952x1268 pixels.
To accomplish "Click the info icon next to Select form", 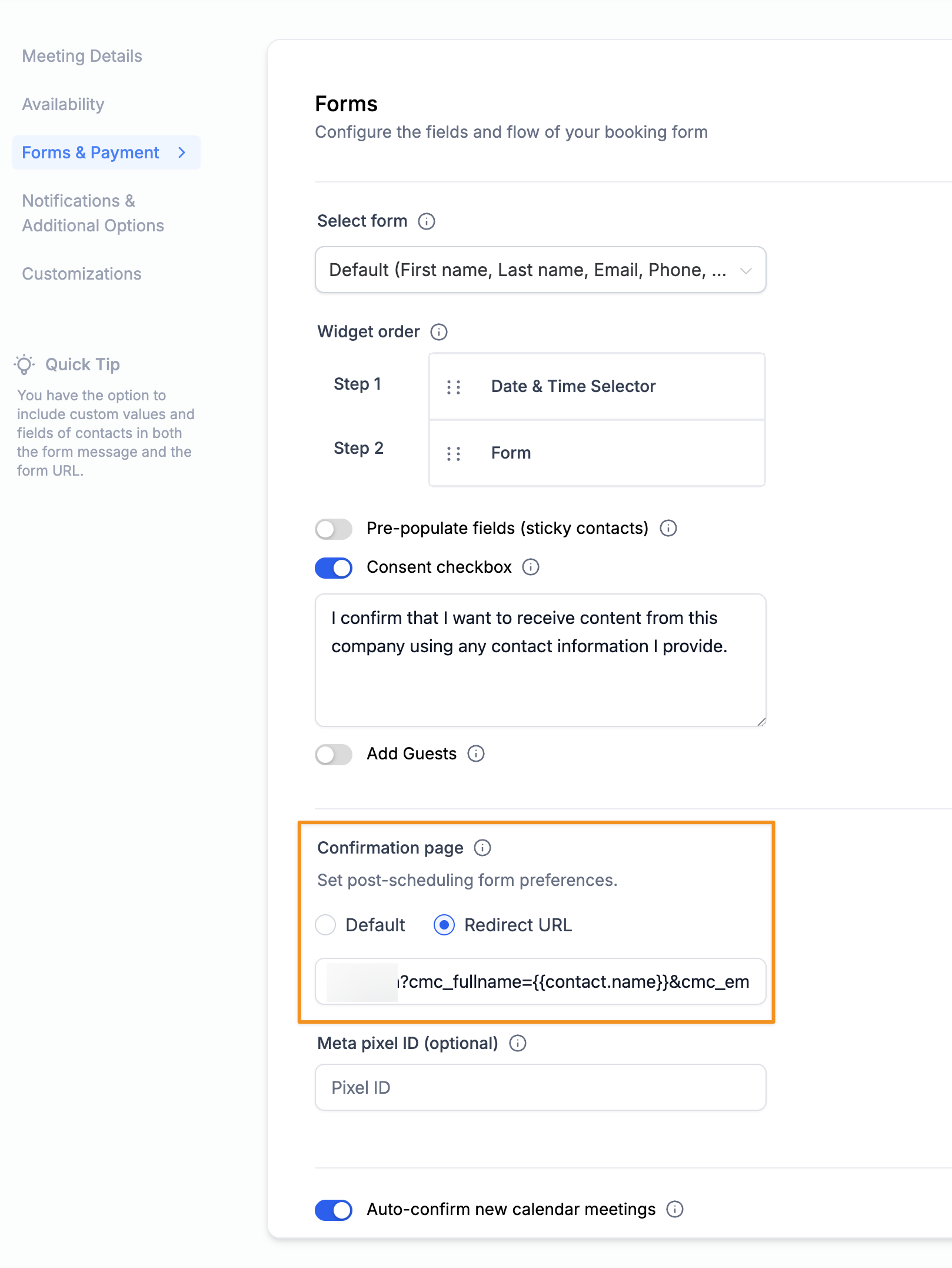I will [426, 221].
